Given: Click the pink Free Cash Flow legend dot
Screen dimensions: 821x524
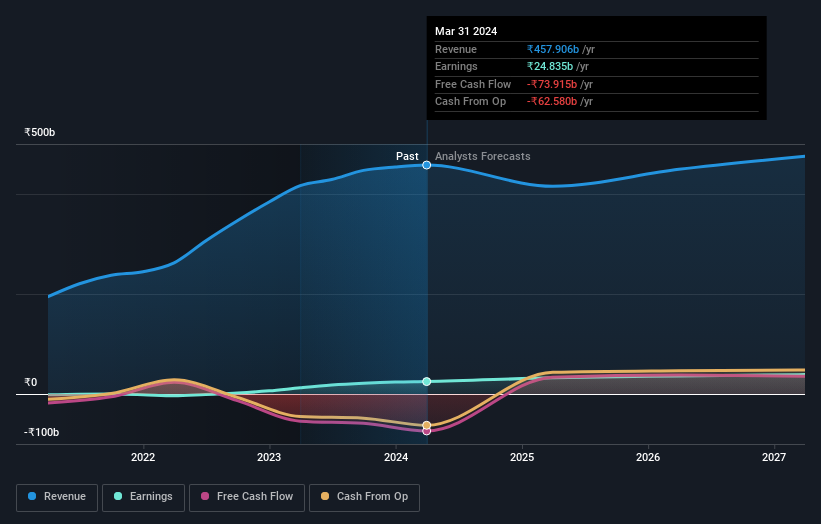Looking at the screenshot, I should click(205, 496).
